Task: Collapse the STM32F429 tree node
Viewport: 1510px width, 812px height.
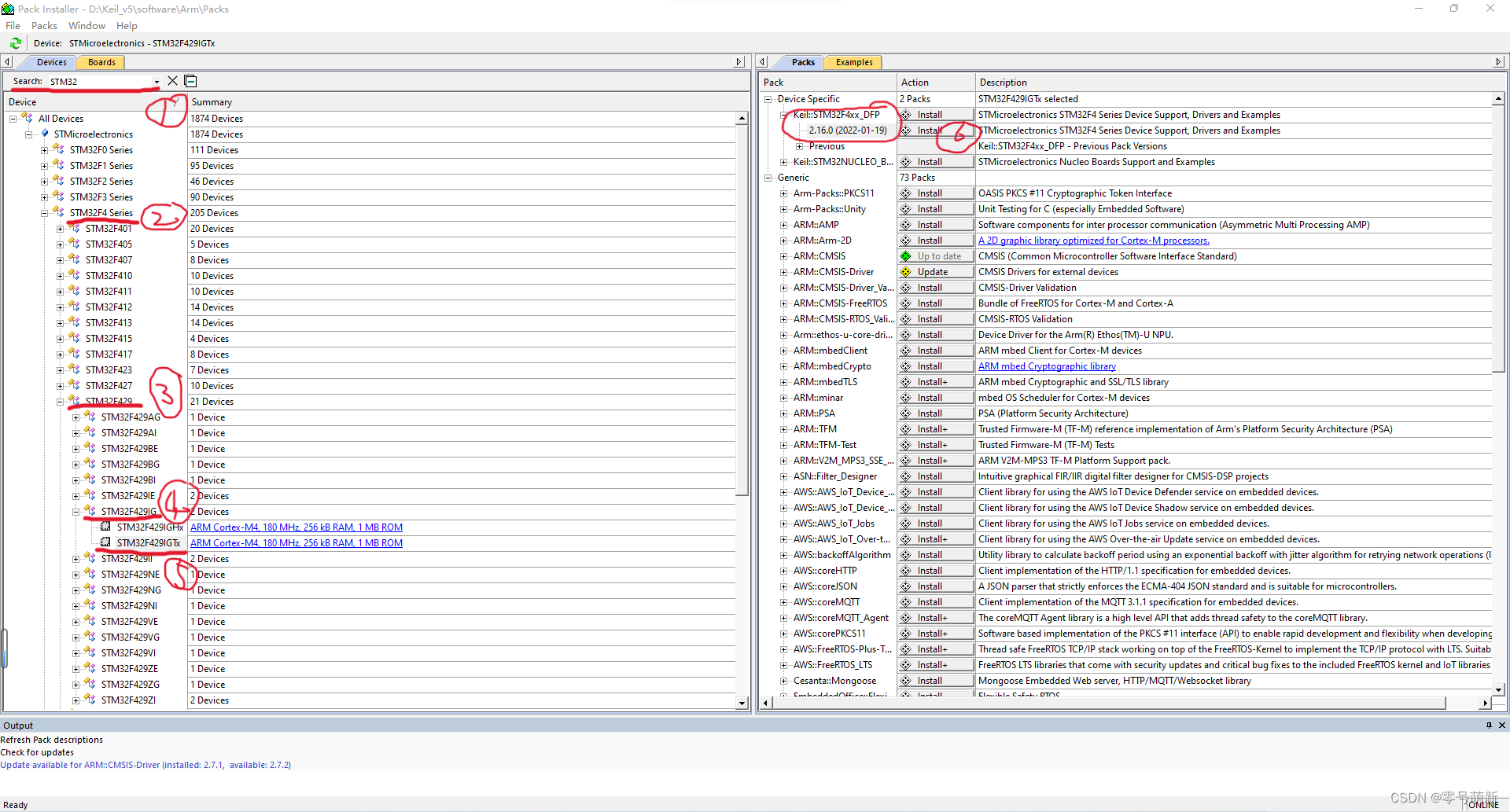Action: (x=61, y=402)
